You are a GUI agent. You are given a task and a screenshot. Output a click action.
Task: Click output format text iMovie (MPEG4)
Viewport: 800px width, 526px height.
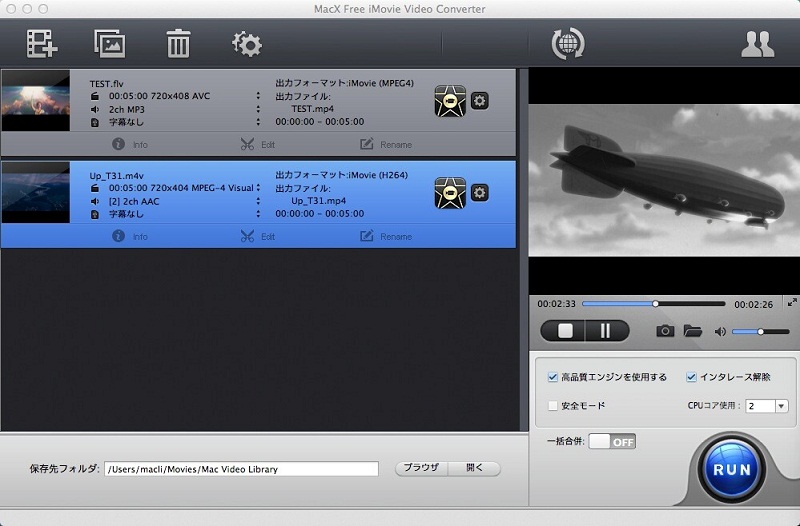point(381,83)
